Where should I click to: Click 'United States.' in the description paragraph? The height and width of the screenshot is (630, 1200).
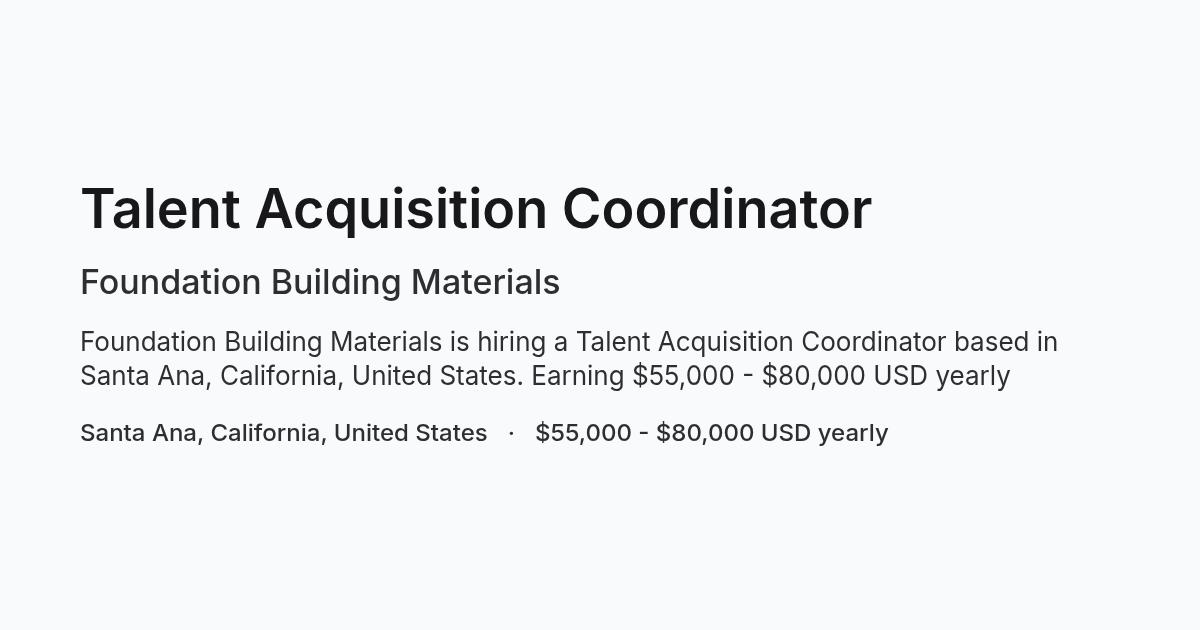(438, 376)
